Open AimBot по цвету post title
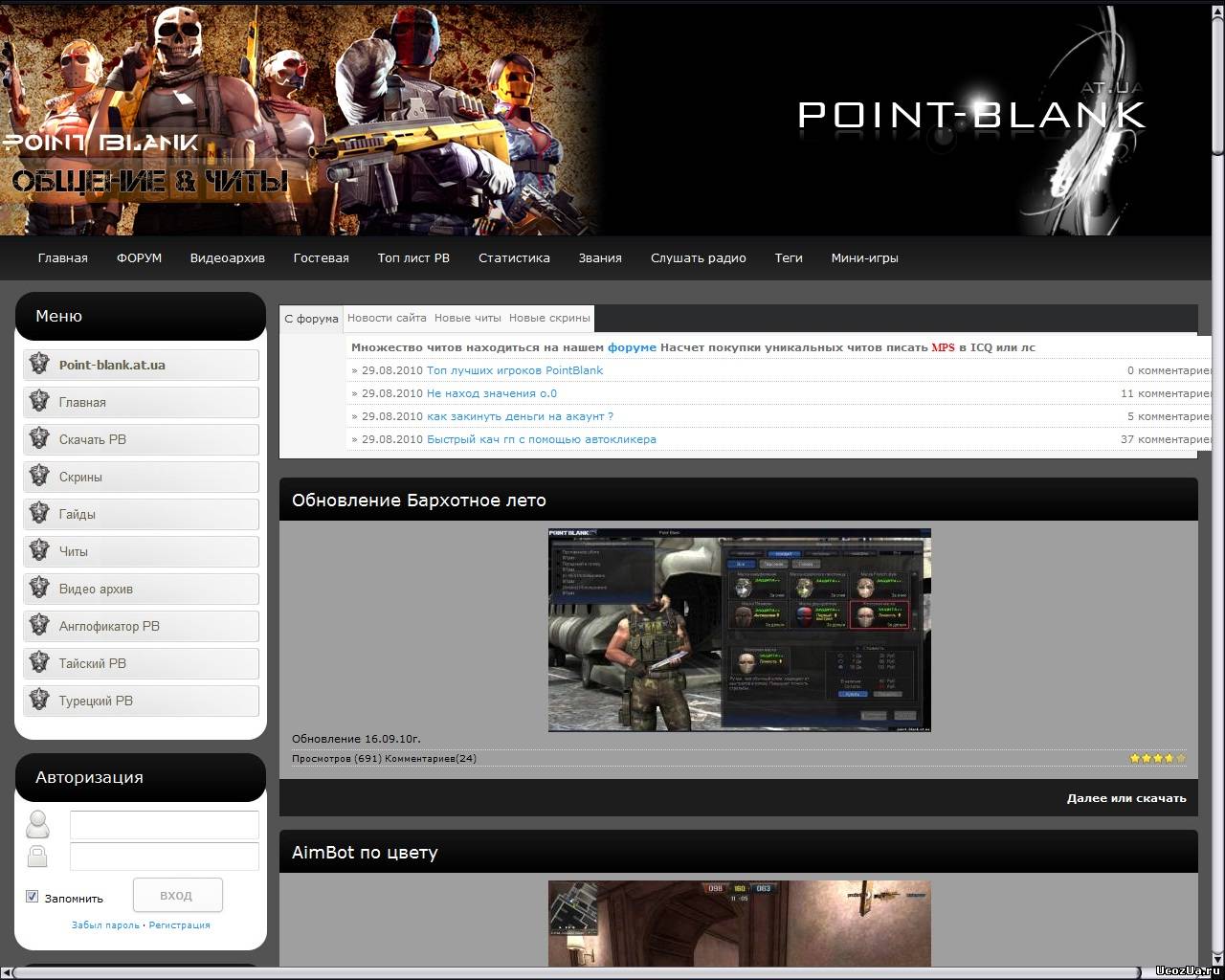 pyautogui.click(x=365, y=852)
